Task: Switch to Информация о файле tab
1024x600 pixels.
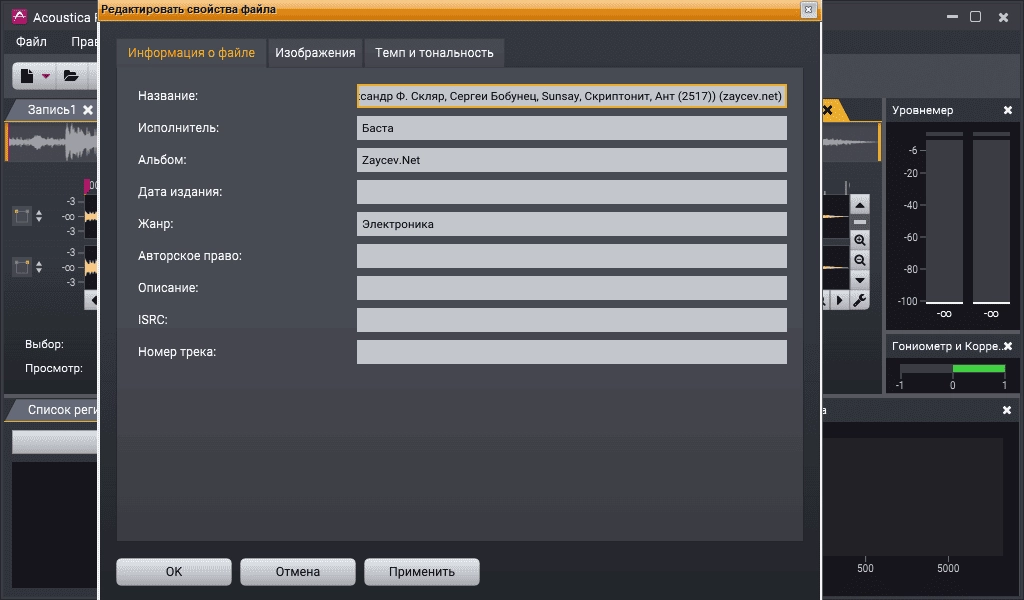Action: click(191, 53)
